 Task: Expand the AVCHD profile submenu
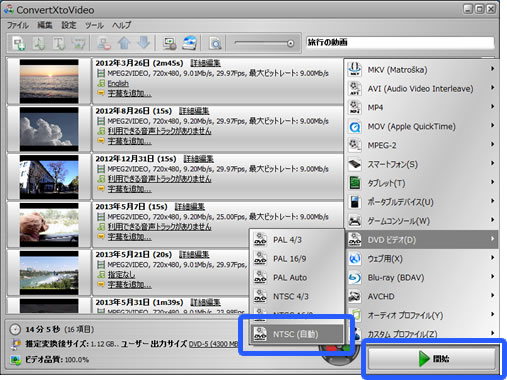point(422,296)
